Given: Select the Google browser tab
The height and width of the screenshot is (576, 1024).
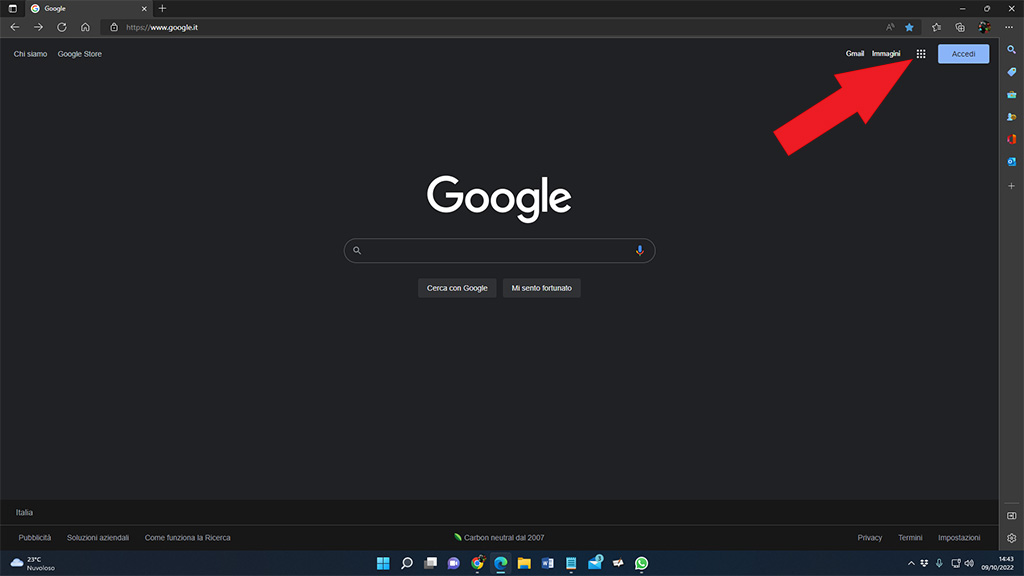Looking at the screenshot, I should 89,8.
